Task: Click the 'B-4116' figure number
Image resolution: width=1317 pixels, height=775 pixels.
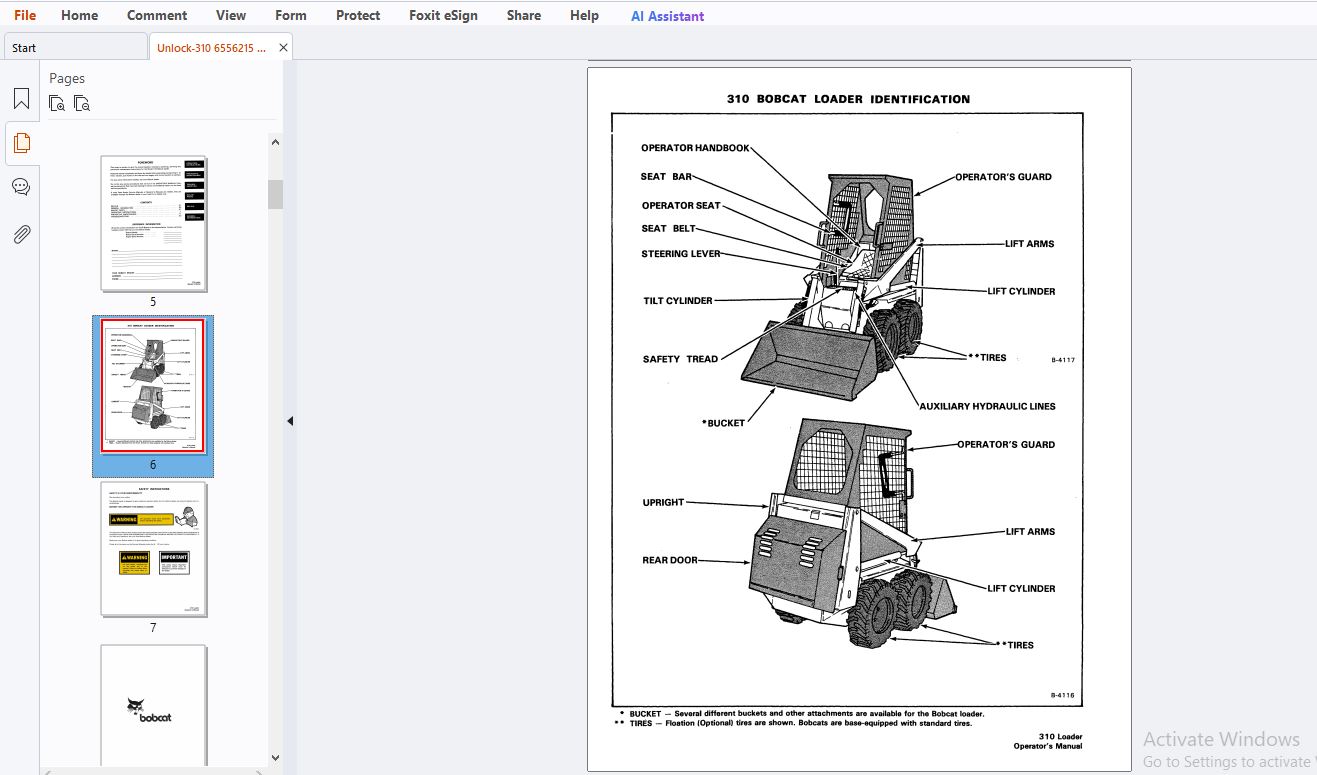Action: 1063,695
